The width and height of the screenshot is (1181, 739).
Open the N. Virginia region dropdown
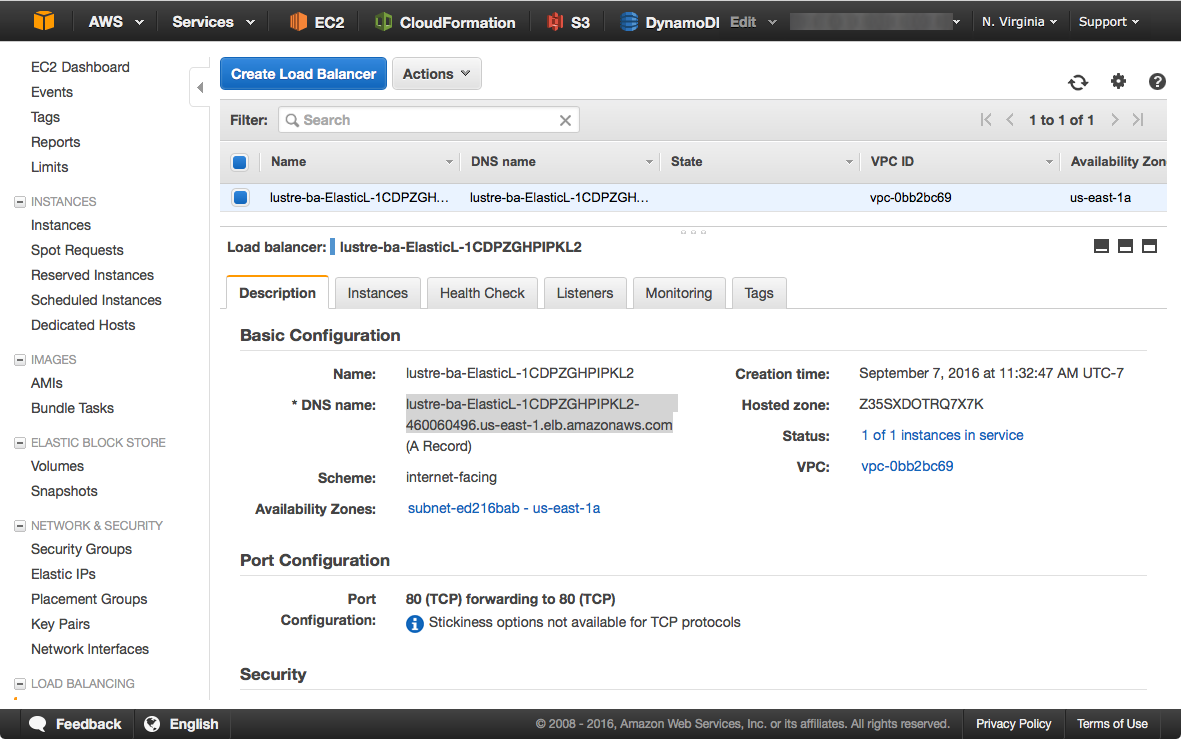click(1019, 22)
